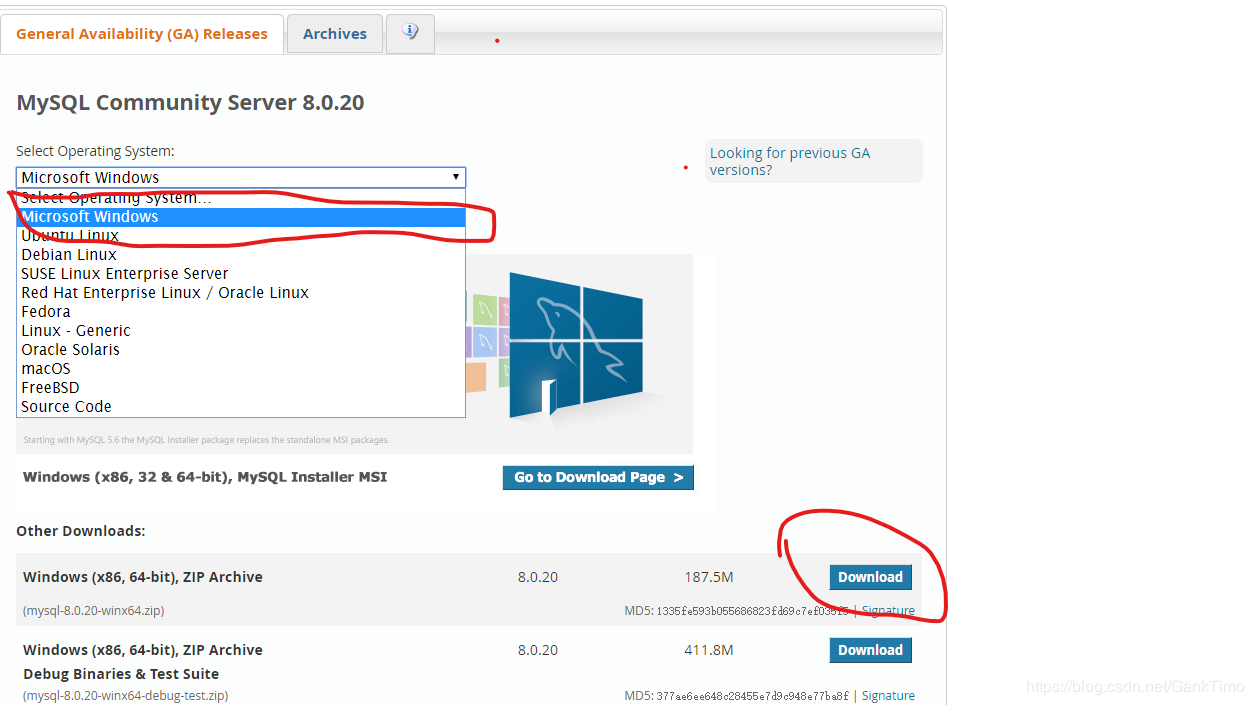Click the 'Windows (x86, 32 & 64-bit), MySQL Installer MSI' text
The image size is (1254, 705).
click(205, 477)
